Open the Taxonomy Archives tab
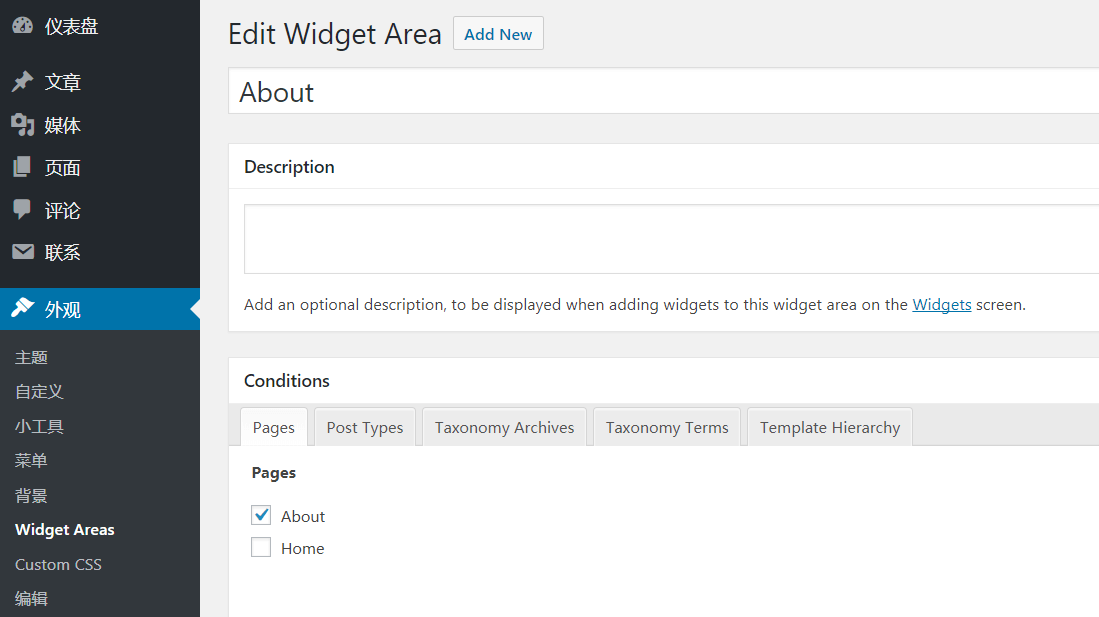 pyautogui.click(x=504, y=427)
